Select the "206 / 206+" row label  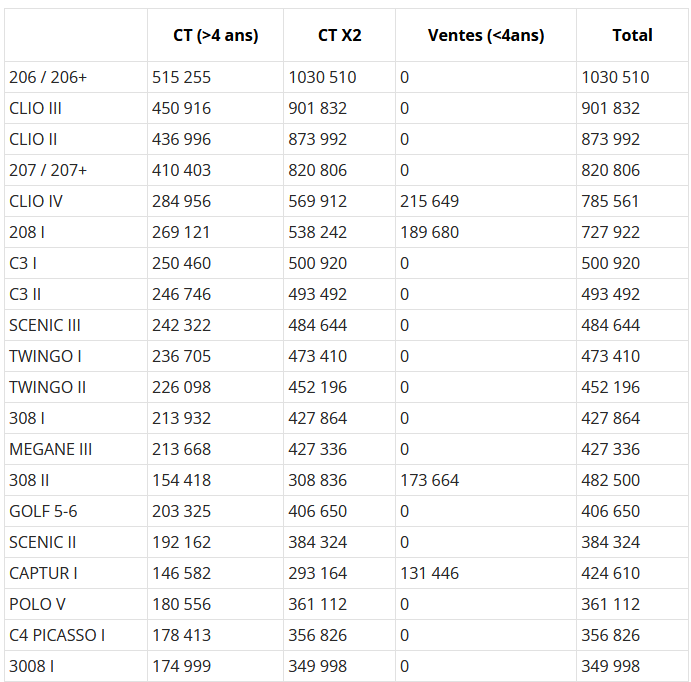[x=48, y=77]
